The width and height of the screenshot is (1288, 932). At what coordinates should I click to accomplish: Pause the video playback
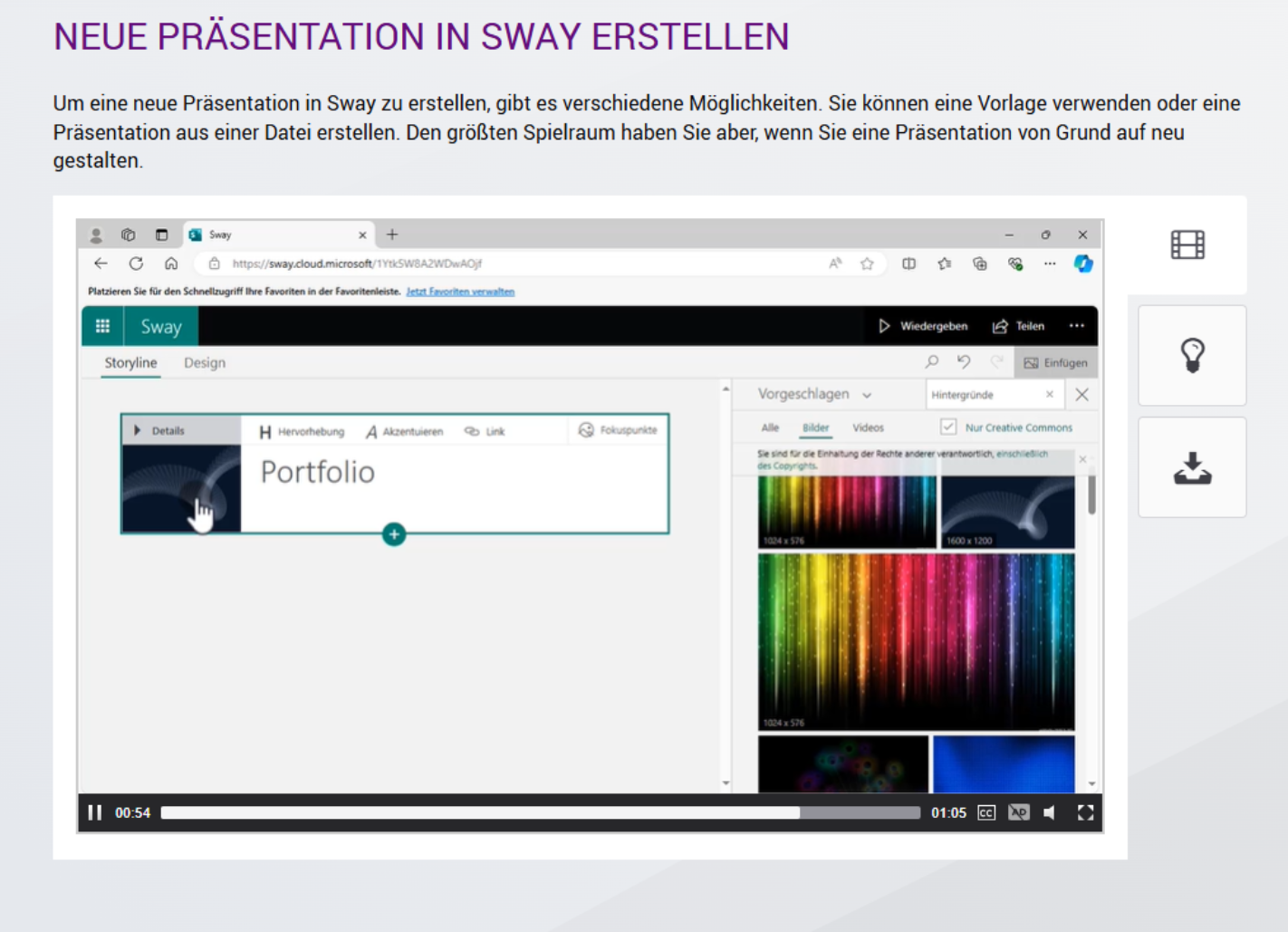[94, 812]
